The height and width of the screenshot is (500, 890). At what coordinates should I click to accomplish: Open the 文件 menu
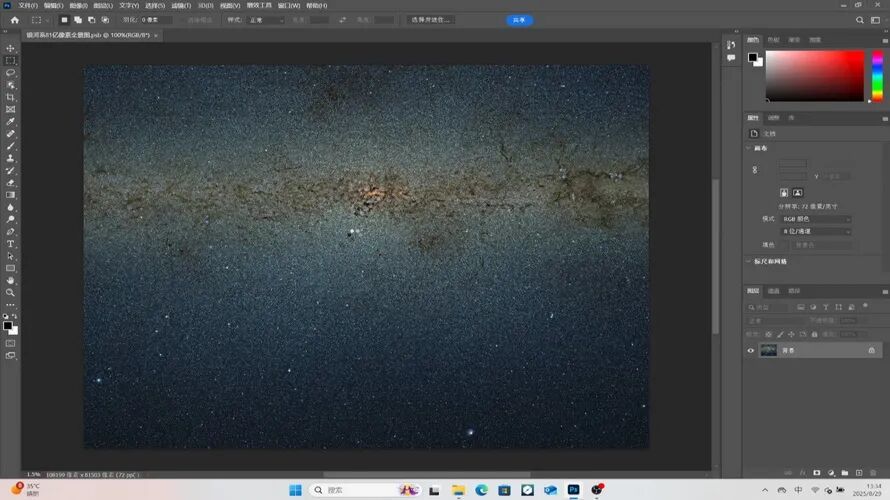(x=26, y=5)
